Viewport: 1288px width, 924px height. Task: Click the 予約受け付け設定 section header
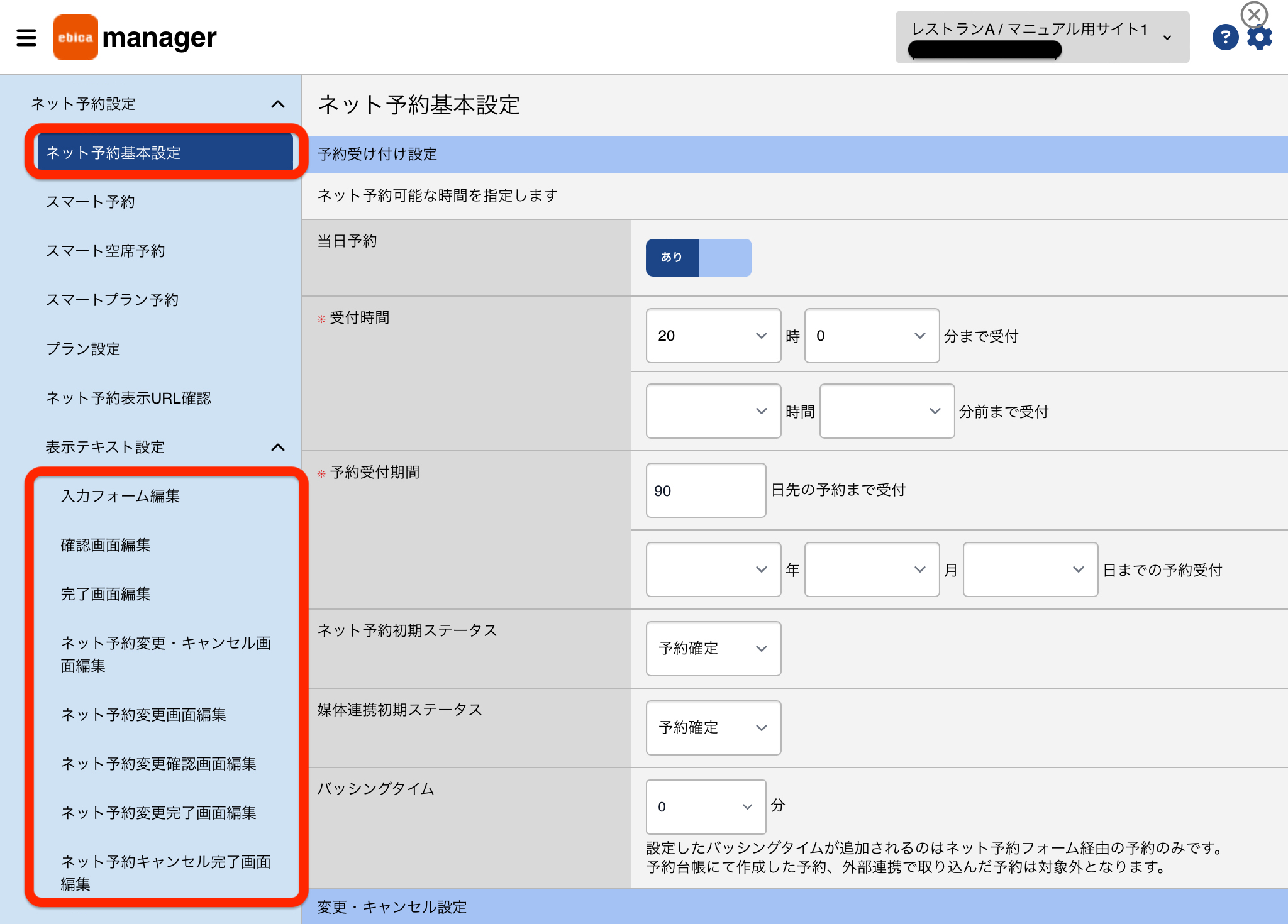(795, 155)
